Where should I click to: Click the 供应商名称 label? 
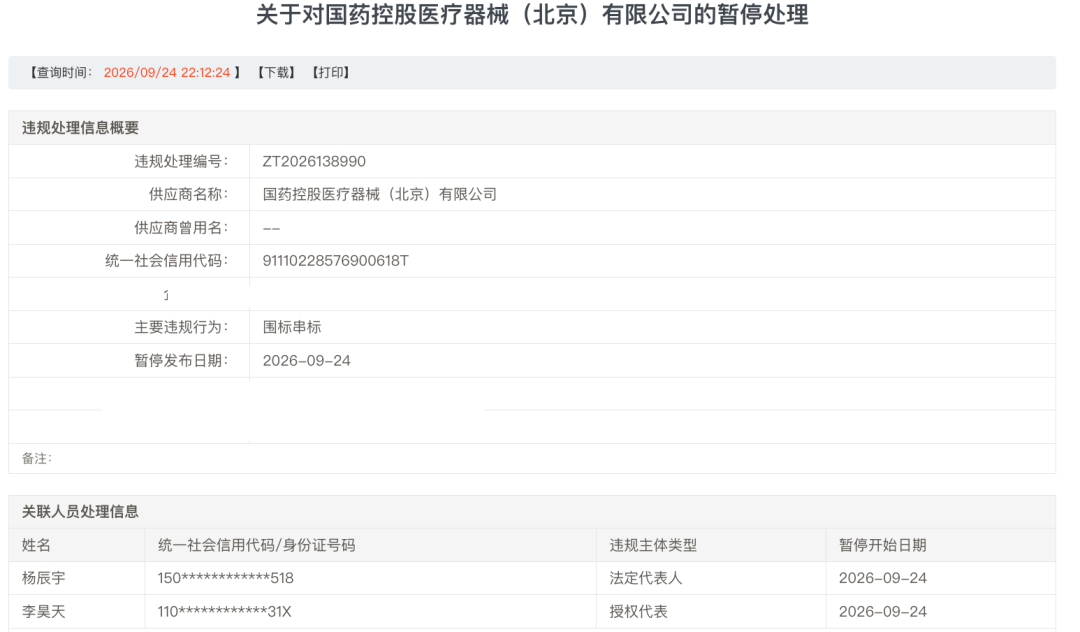coord(189,194)
